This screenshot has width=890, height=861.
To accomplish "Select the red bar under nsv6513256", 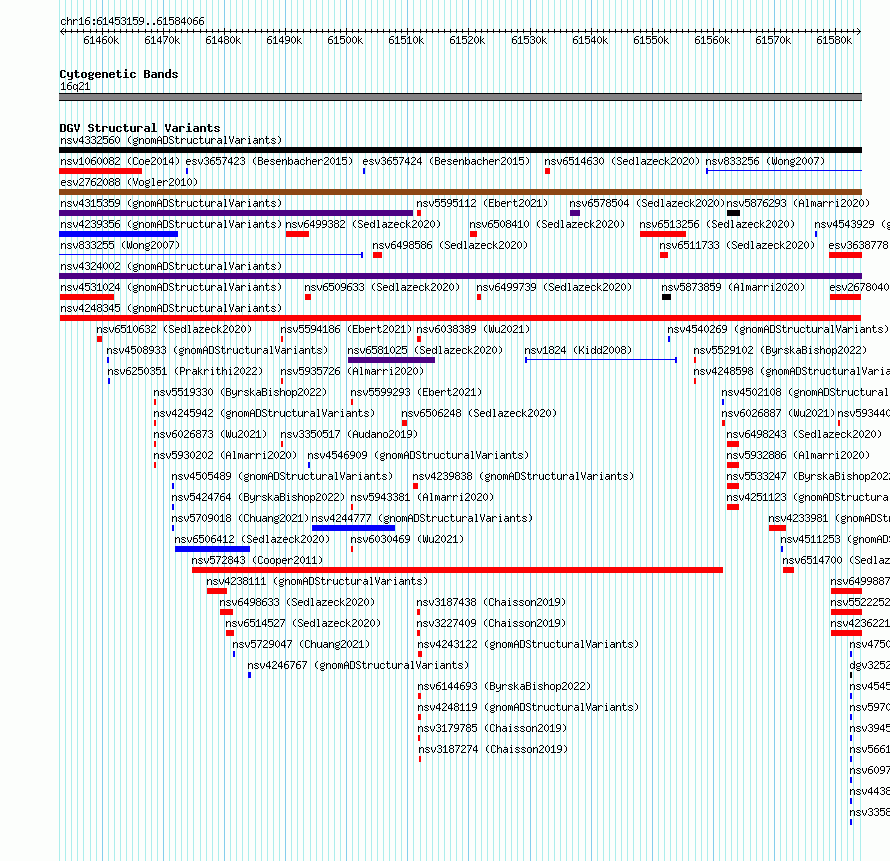I will [x=663, y=234].
